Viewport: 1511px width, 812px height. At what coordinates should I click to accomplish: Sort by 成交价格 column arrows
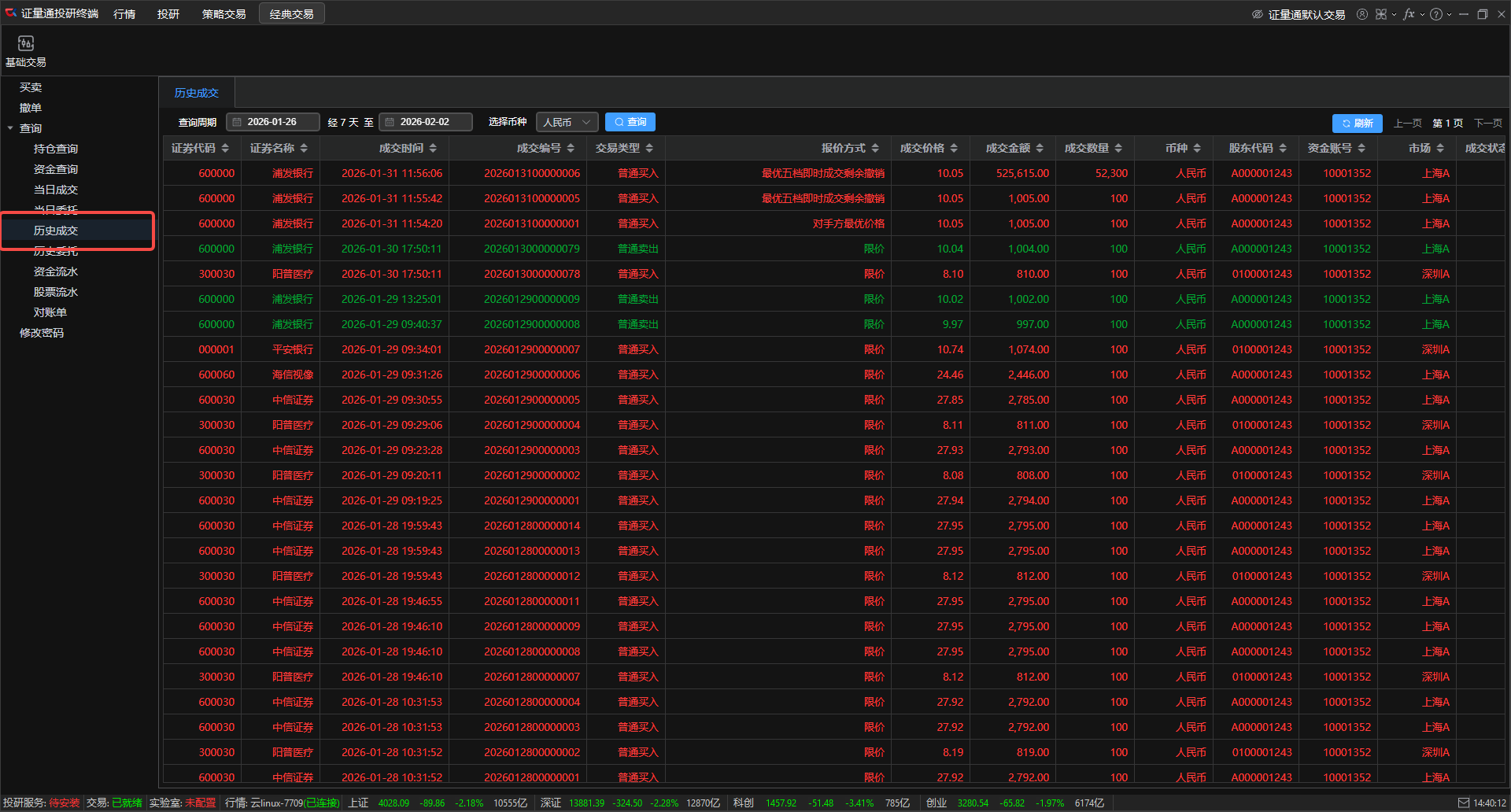(x=954, y=148)
